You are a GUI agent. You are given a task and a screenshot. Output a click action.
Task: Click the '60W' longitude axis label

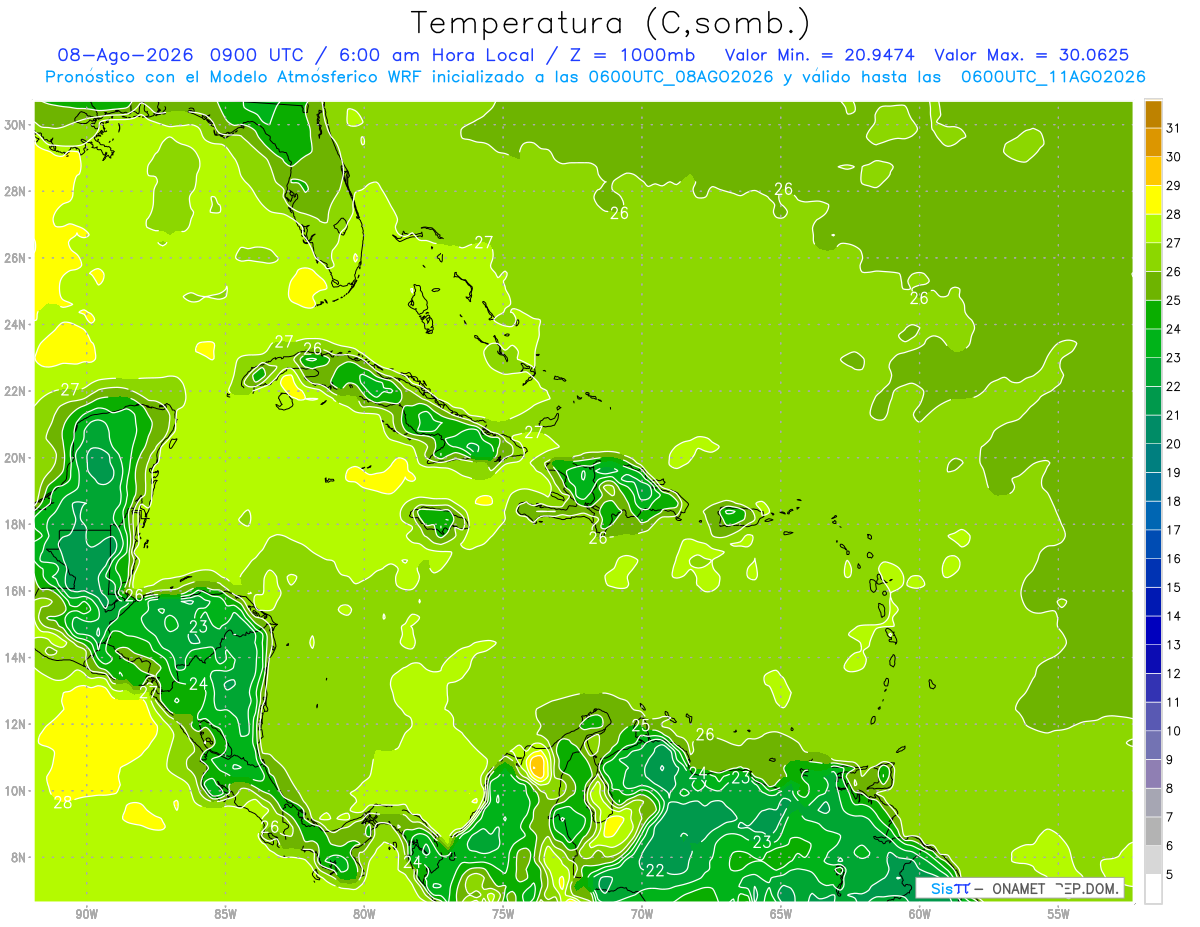pos(920,914)
